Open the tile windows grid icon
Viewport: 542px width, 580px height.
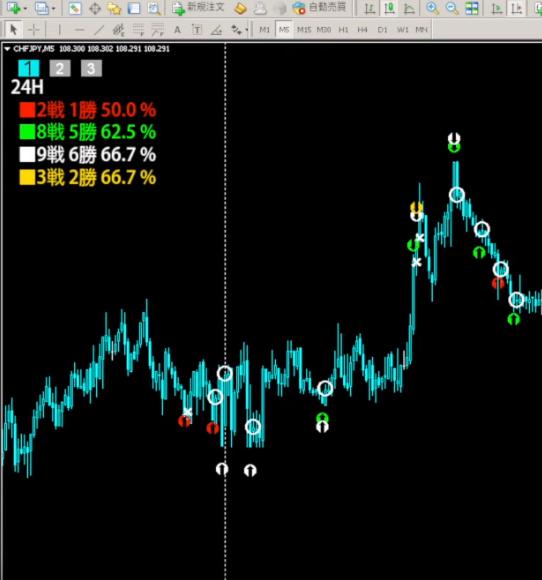click(471, 8)
